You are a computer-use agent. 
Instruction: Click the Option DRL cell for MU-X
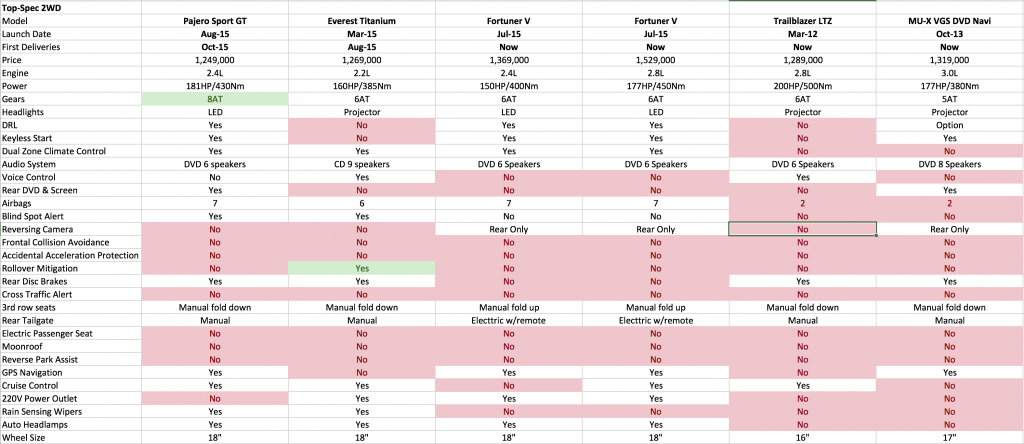click(950, 125)
